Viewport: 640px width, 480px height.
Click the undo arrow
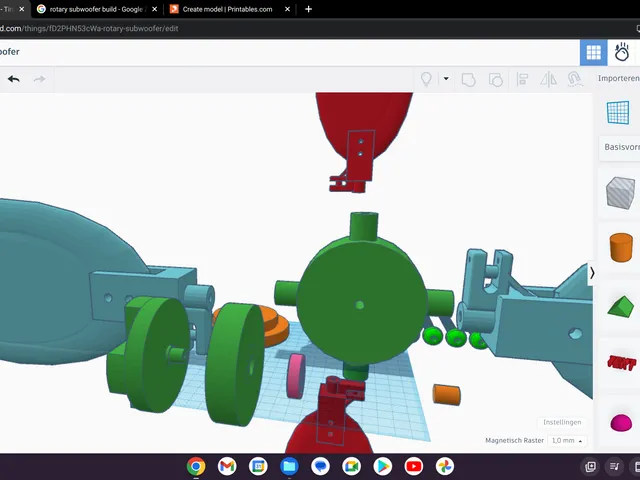[x=14, y=79]
